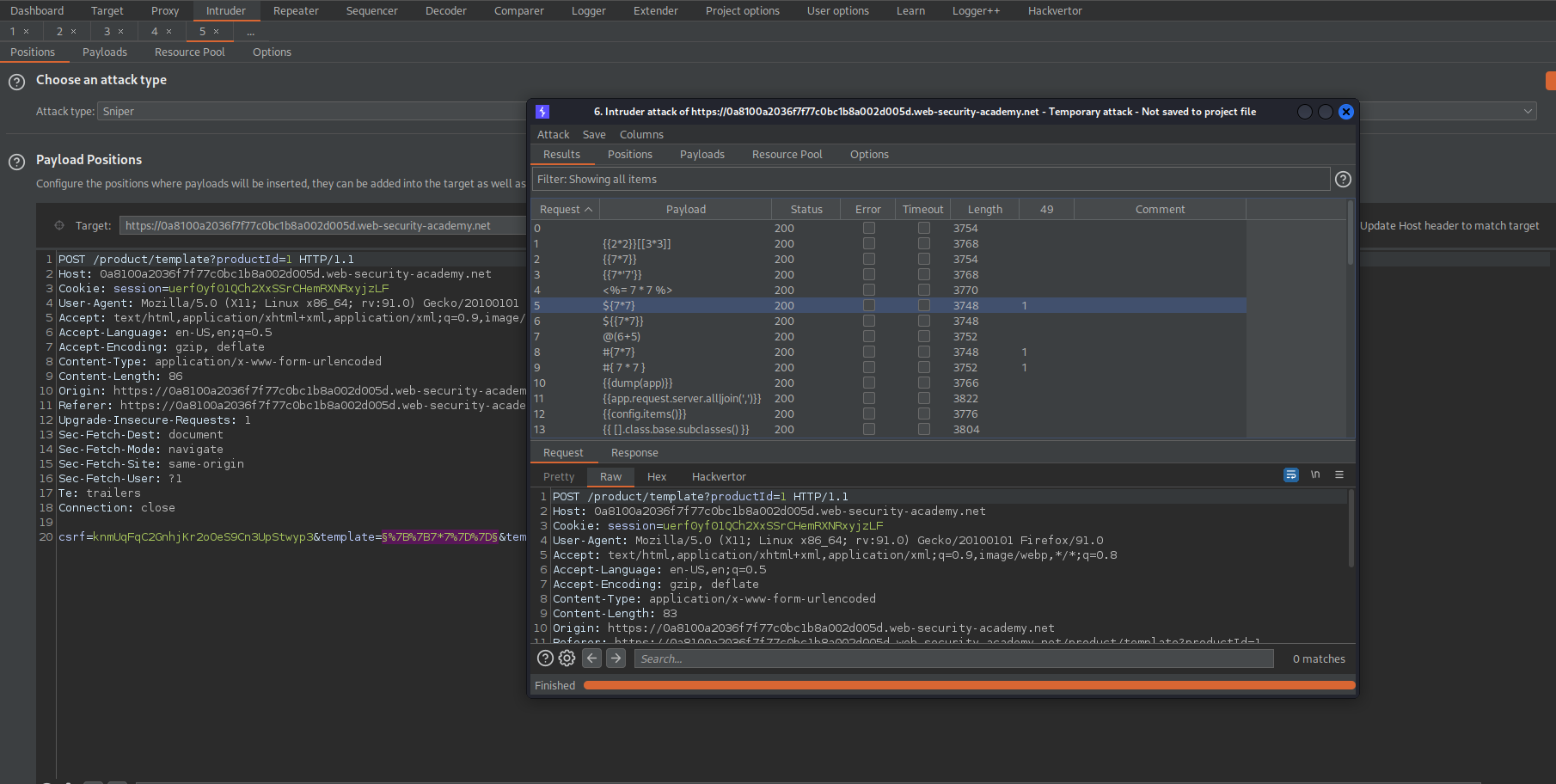The height and width of the screenshot is (784, 1556).
Task: Select row with payload {{app.request.server.all|join(',')}}
Action: click(x=889, y=398)
